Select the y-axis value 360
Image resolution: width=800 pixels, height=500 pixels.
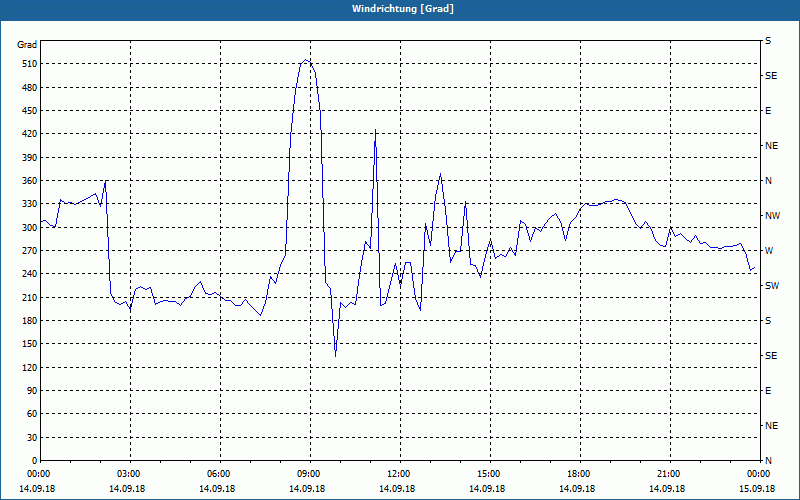point(29,181)
